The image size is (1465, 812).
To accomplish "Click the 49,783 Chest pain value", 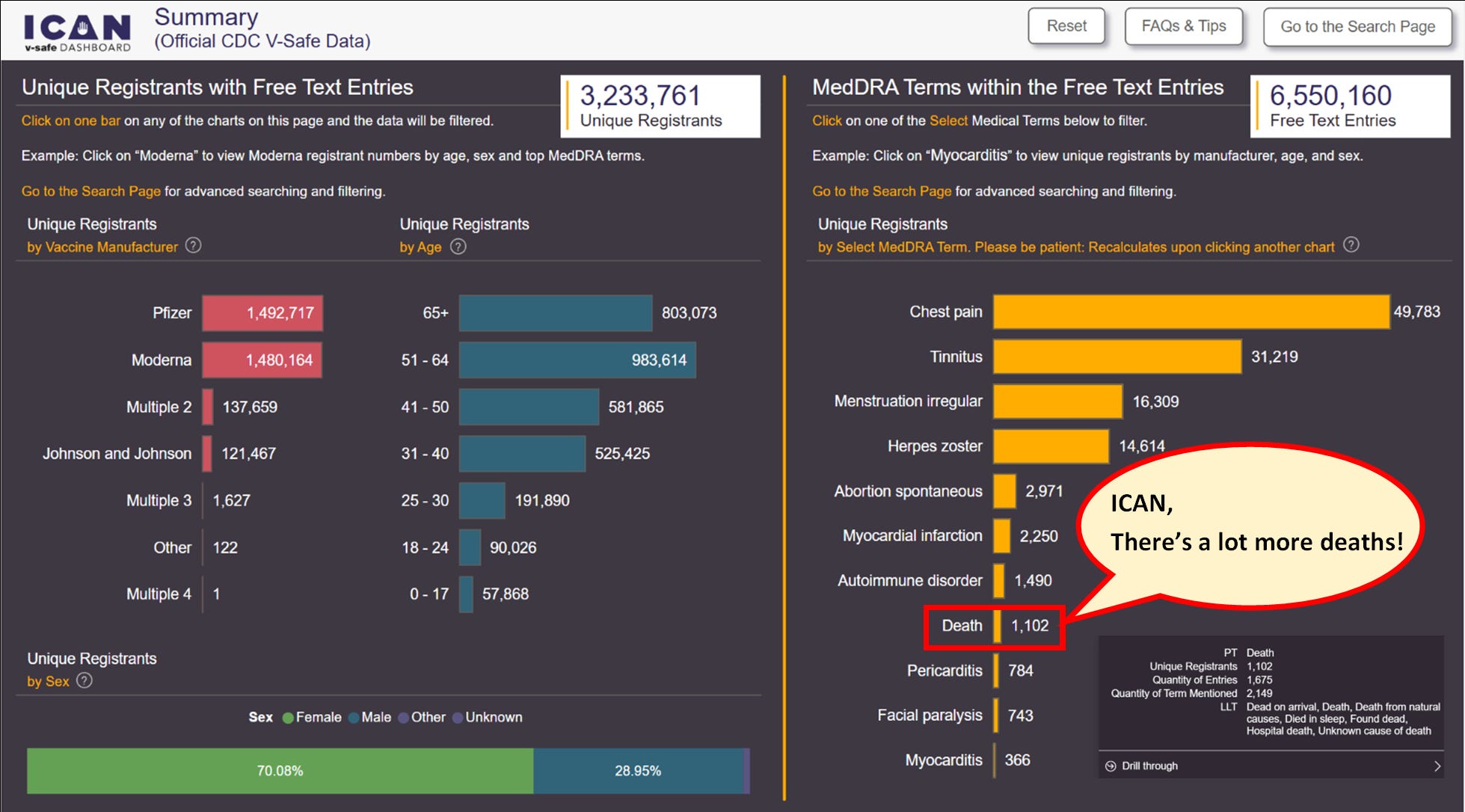I will click(1416, 312).
